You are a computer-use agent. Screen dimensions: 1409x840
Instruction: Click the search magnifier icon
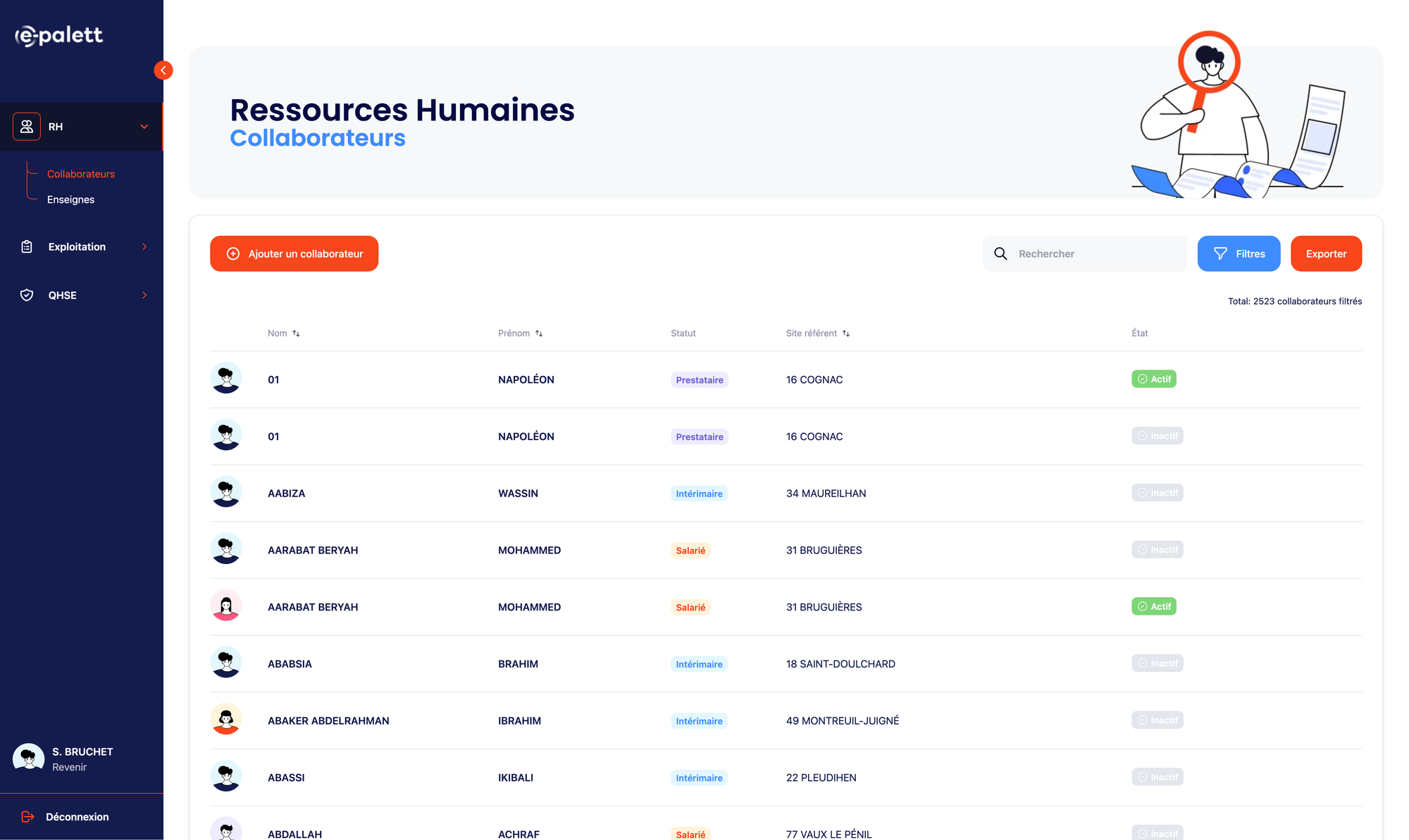1000,253
